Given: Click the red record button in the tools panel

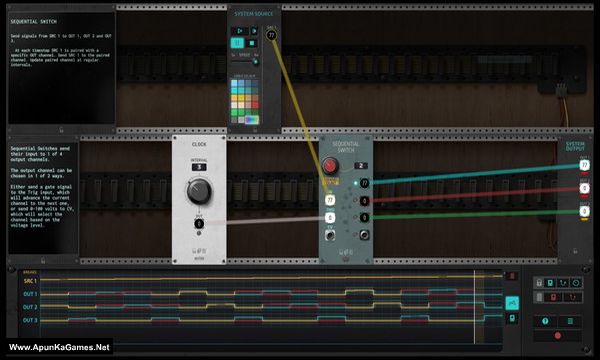Looking at the screenshot, I should (x=558, y=336).
